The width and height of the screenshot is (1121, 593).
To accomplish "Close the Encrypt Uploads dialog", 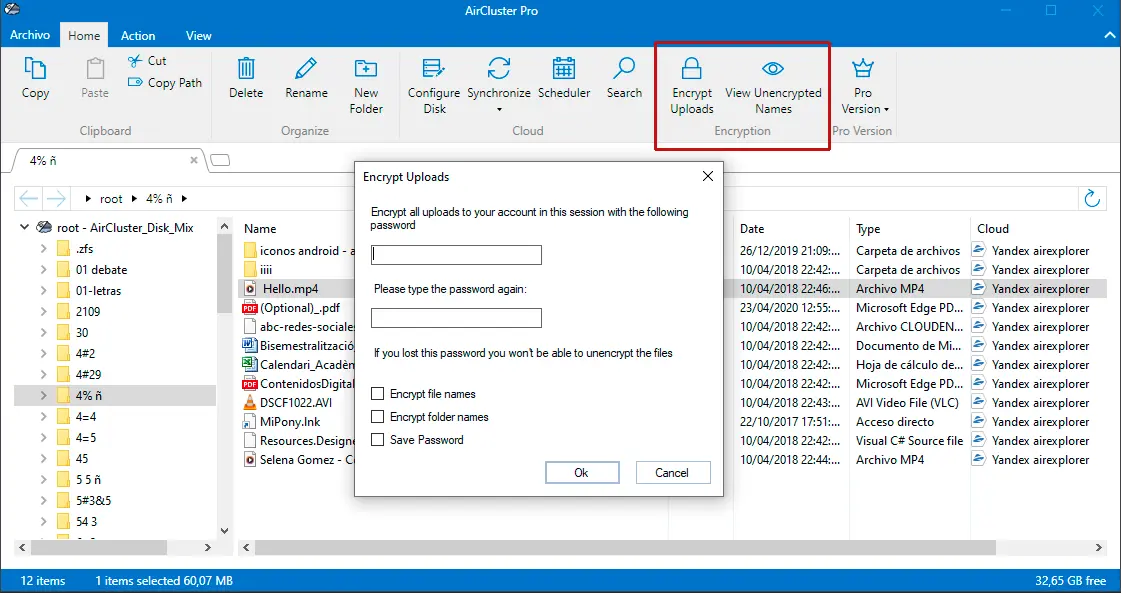I will click(x=708, y=176).
